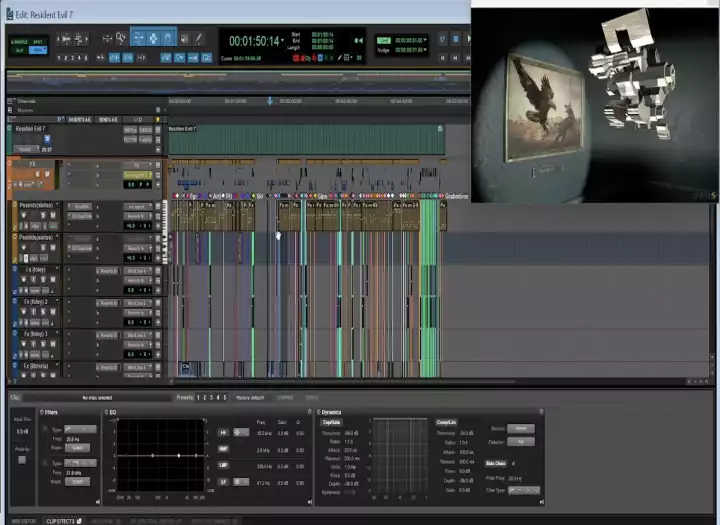720x525 pixels.
Task: Click Rewind transport button
Action: [x=456, y=58]
